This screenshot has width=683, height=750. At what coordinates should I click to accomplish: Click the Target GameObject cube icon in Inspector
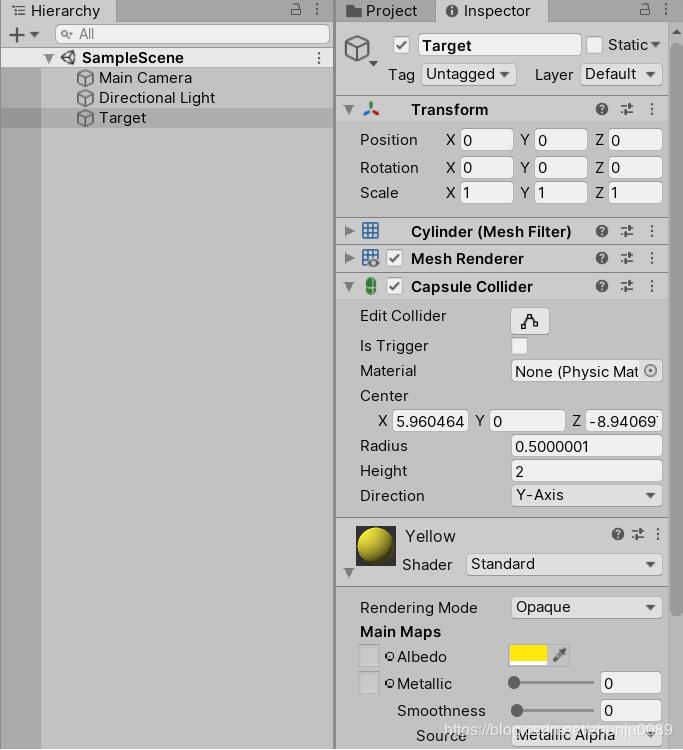[357, 48]
